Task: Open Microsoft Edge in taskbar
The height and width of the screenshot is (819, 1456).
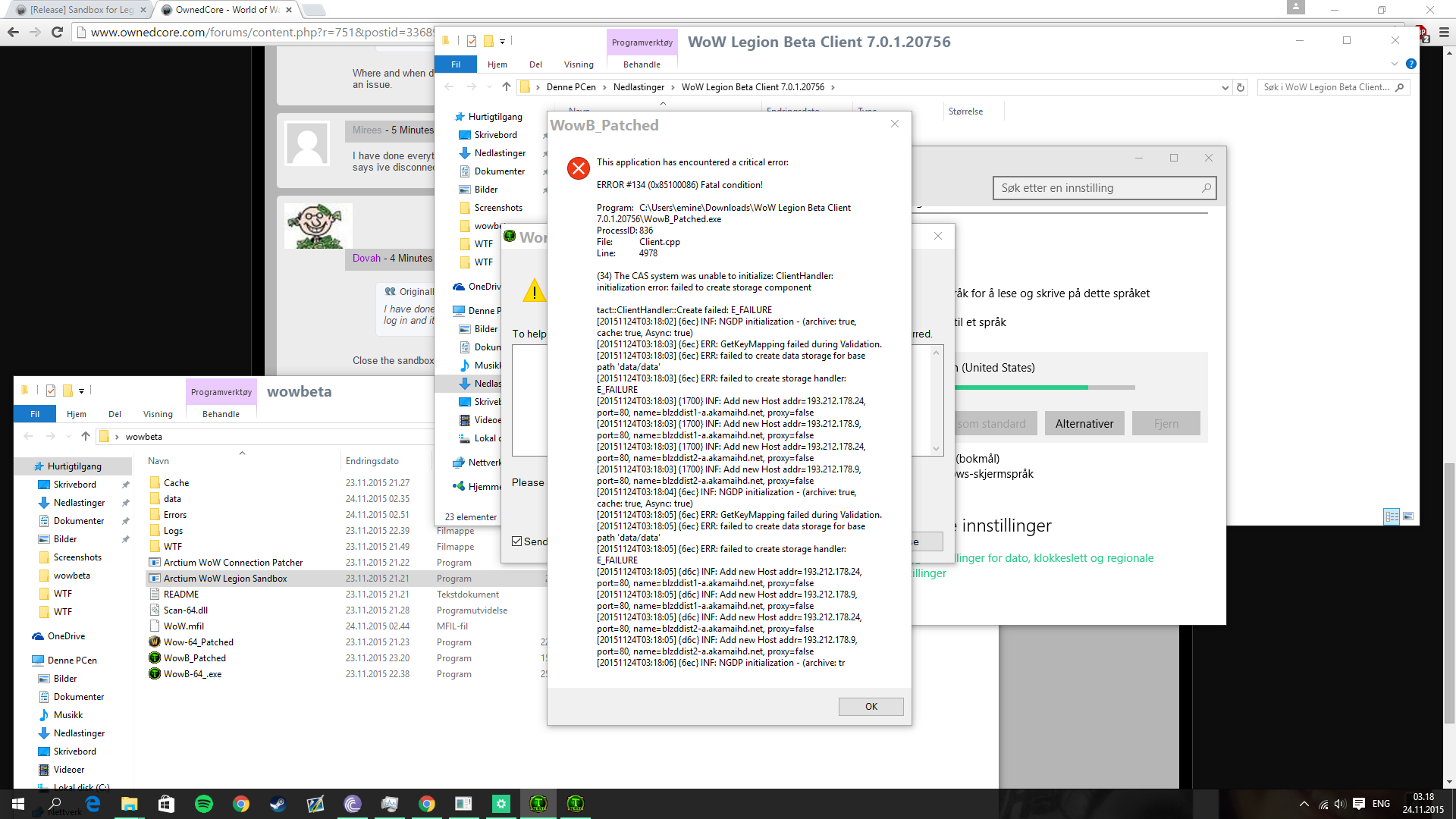Action: (x=93, y=804)
